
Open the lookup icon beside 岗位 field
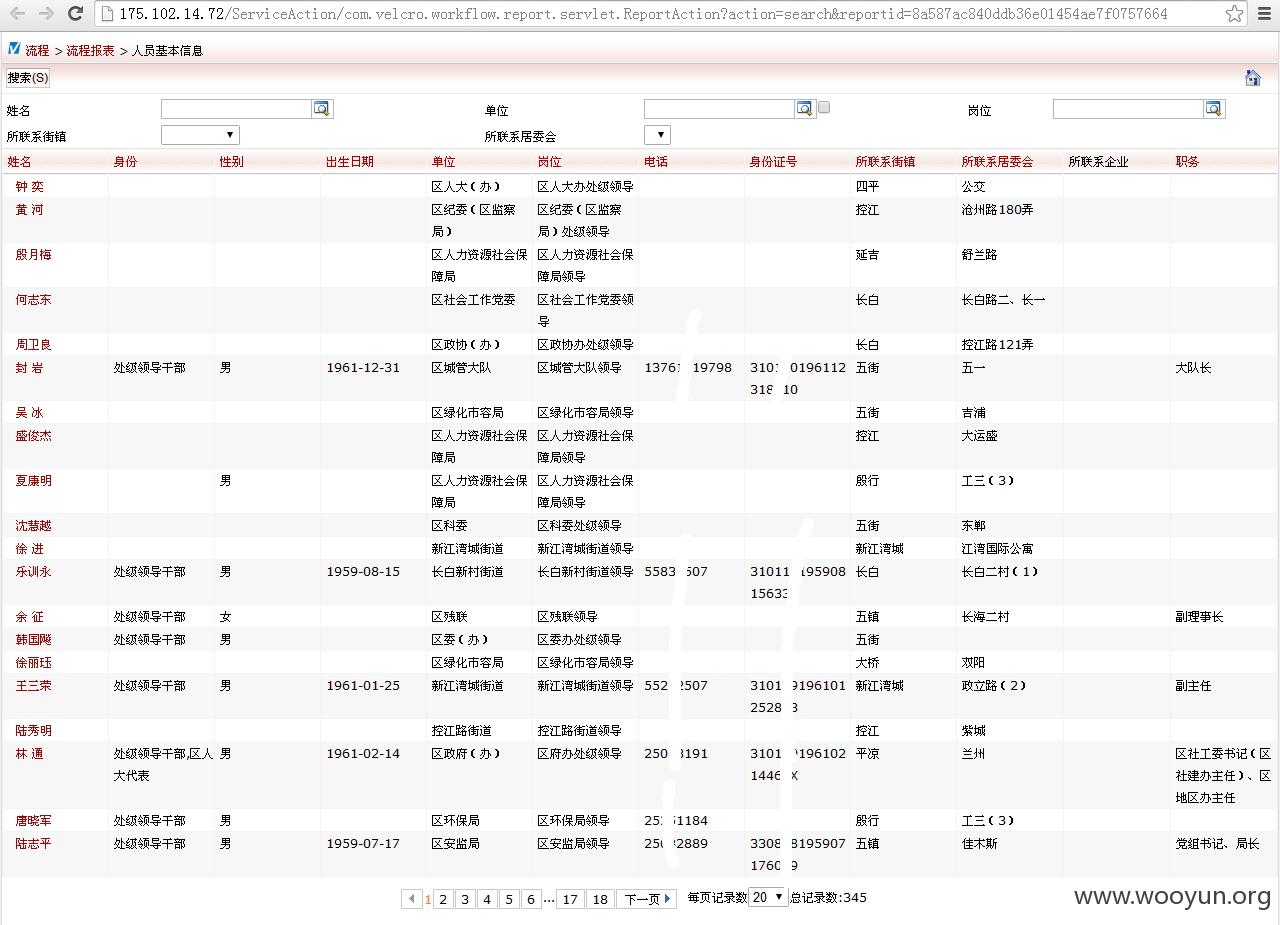click(x=1214, y=109)
